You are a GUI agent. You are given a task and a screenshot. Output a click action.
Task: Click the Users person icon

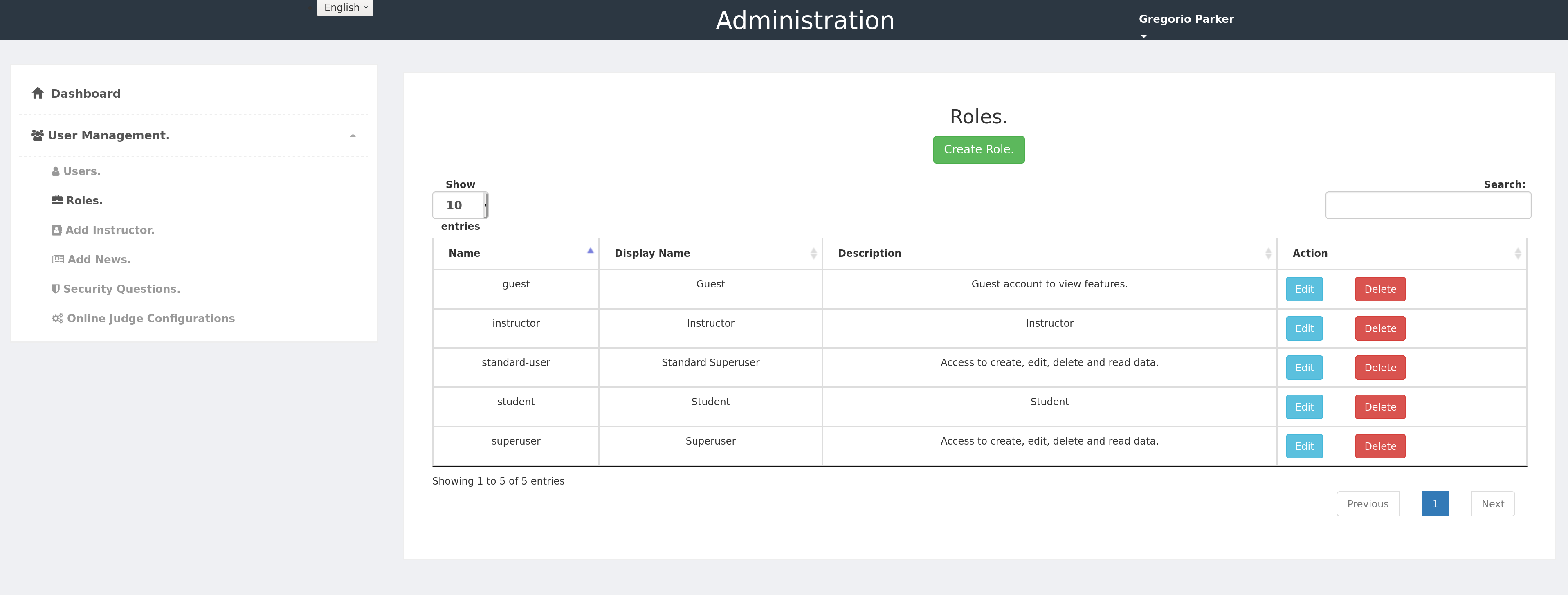56,172
